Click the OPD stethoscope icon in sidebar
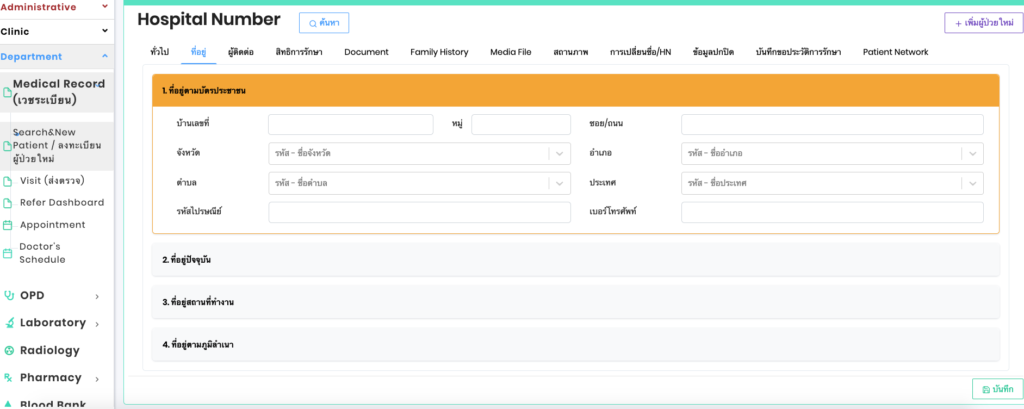This screenshot has height=409, width=1024. [9, 295]
